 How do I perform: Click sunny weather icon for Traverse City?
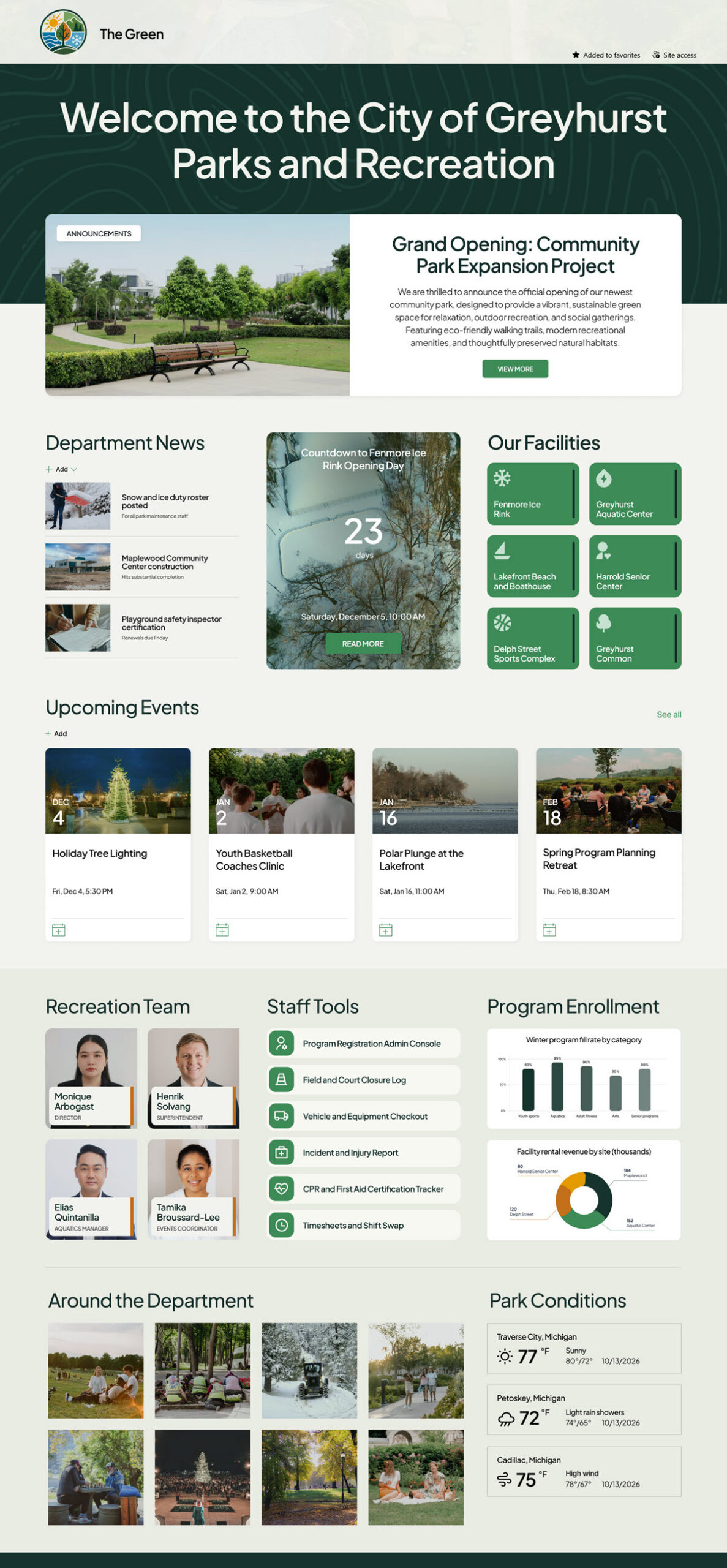[x=505, y=1356]
